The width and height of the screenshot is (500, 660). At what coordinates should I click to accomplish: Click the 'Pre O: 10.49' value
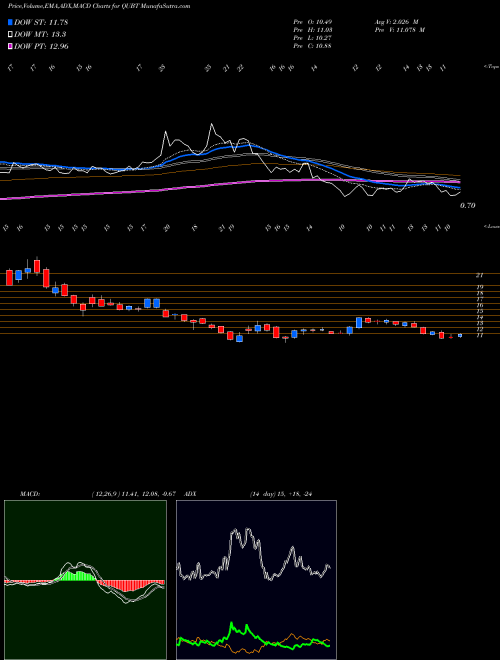click(312, 22)
